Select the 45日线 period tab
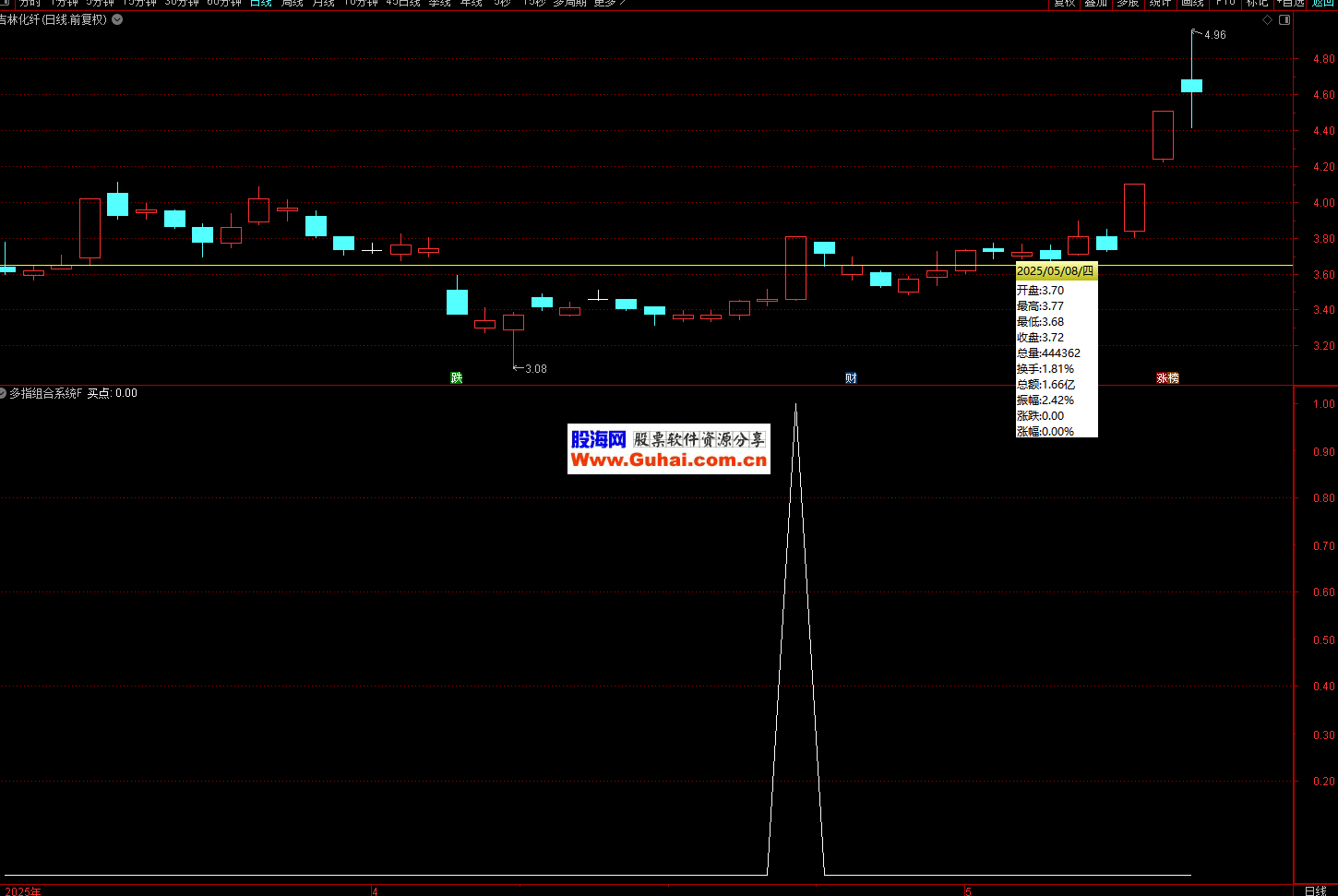Screen dimensions: 1338x896 point(403,4)
